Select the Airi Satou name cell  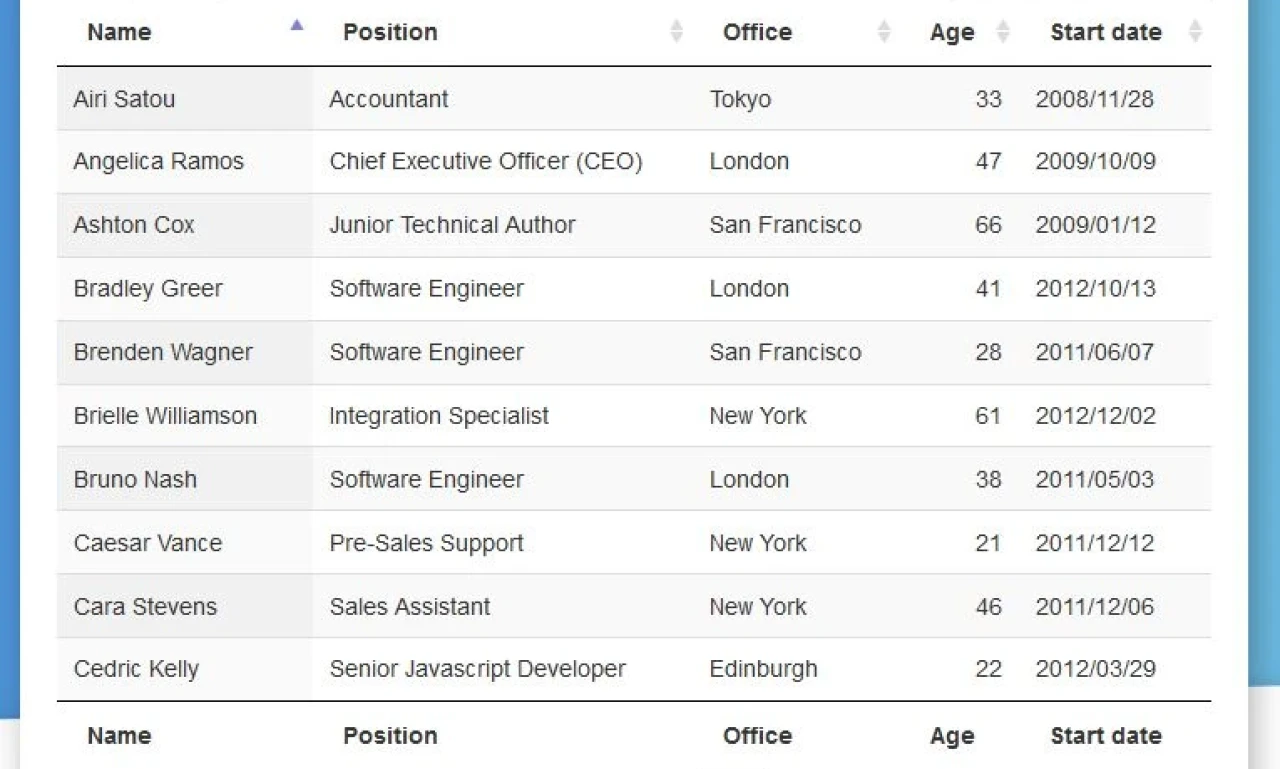click(124, 99)
